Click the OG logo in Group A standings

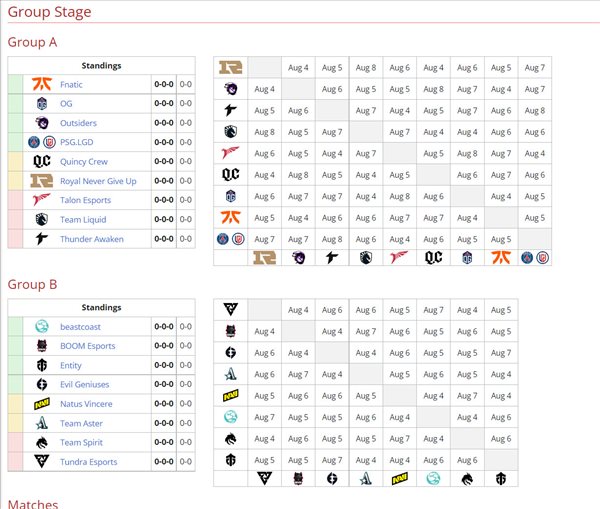click(42, 104)
